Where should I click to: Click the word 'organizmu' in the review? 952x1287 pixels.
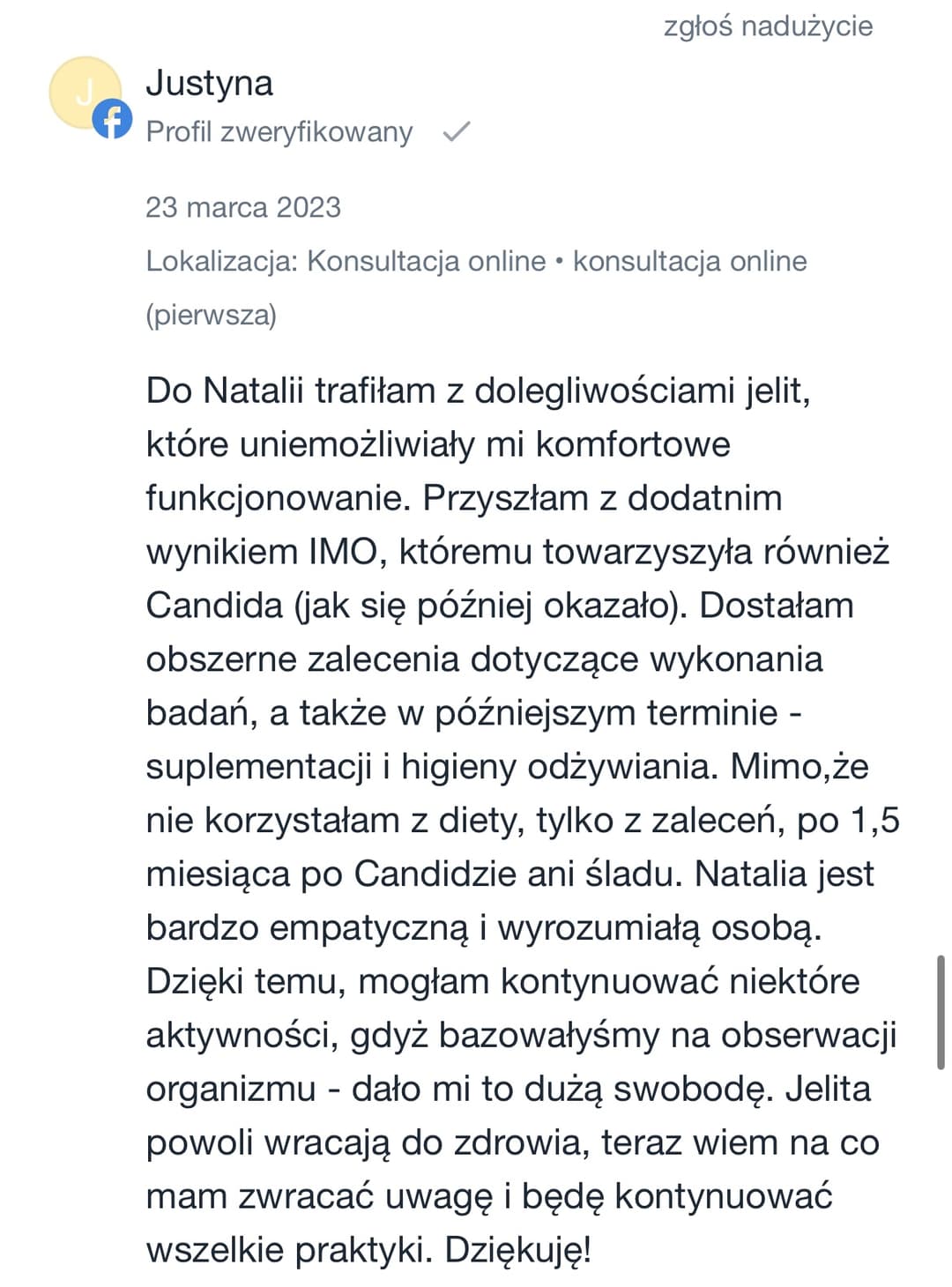pos(230,1090)
